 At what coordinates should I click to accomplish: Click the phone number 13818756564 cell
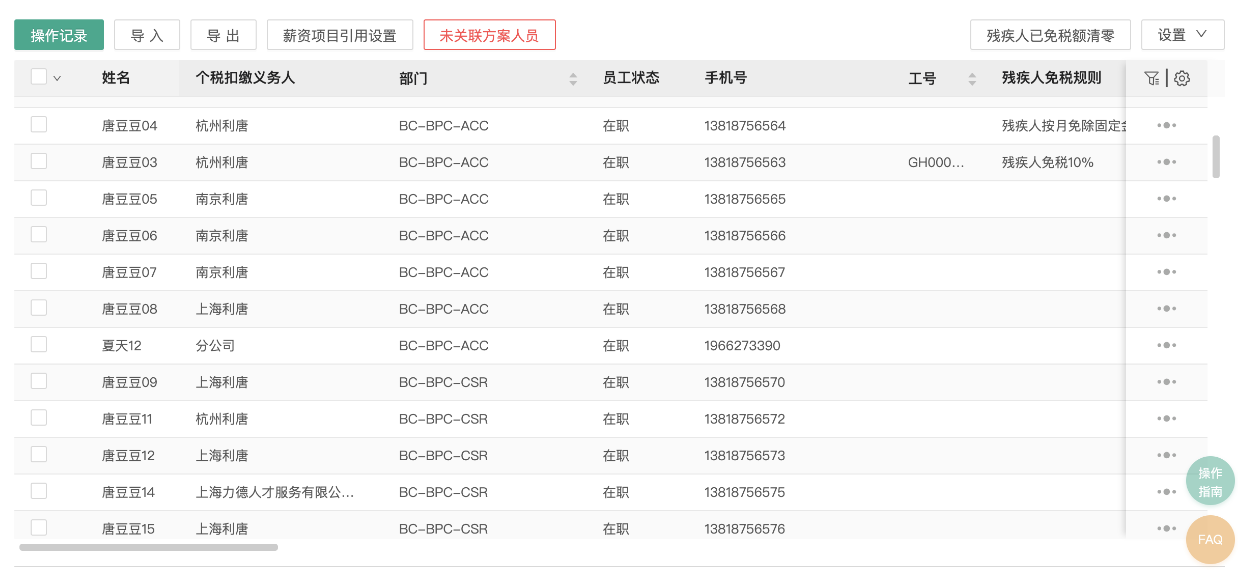(x=743, y=125)
